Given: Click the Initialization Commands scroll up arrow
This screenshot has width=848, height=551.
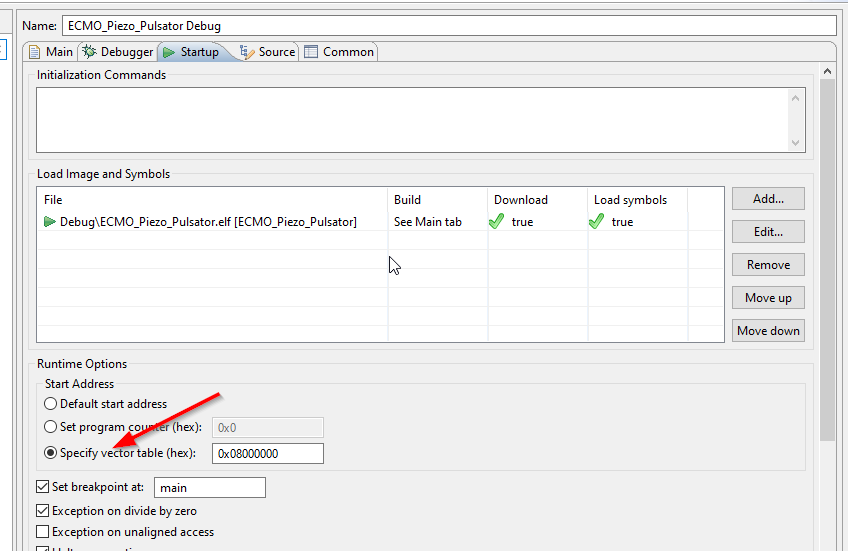Looking at the screenshot, I should click(795, 98).
